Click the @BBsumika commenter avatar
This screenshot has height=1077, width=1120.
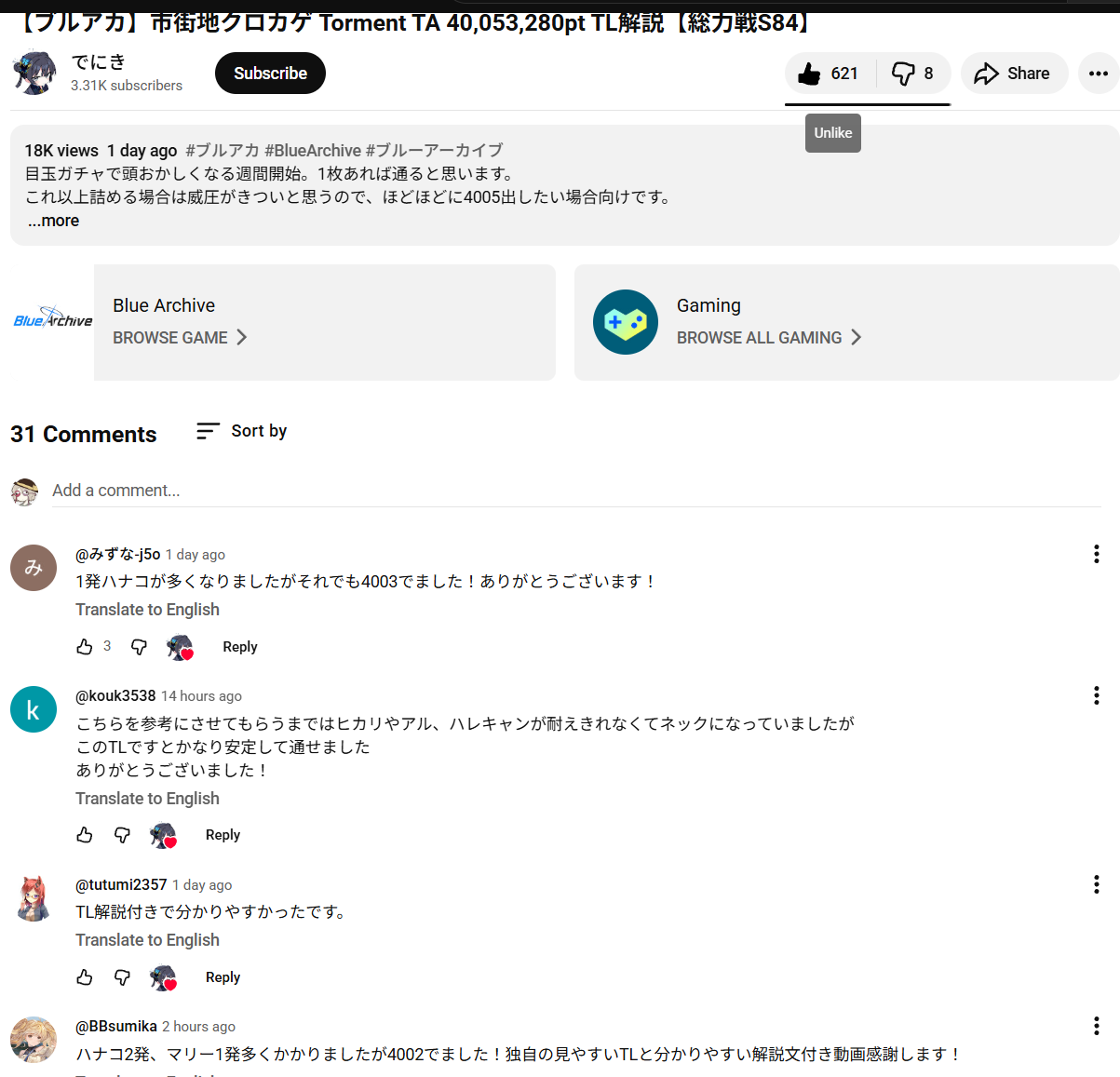34,1040
